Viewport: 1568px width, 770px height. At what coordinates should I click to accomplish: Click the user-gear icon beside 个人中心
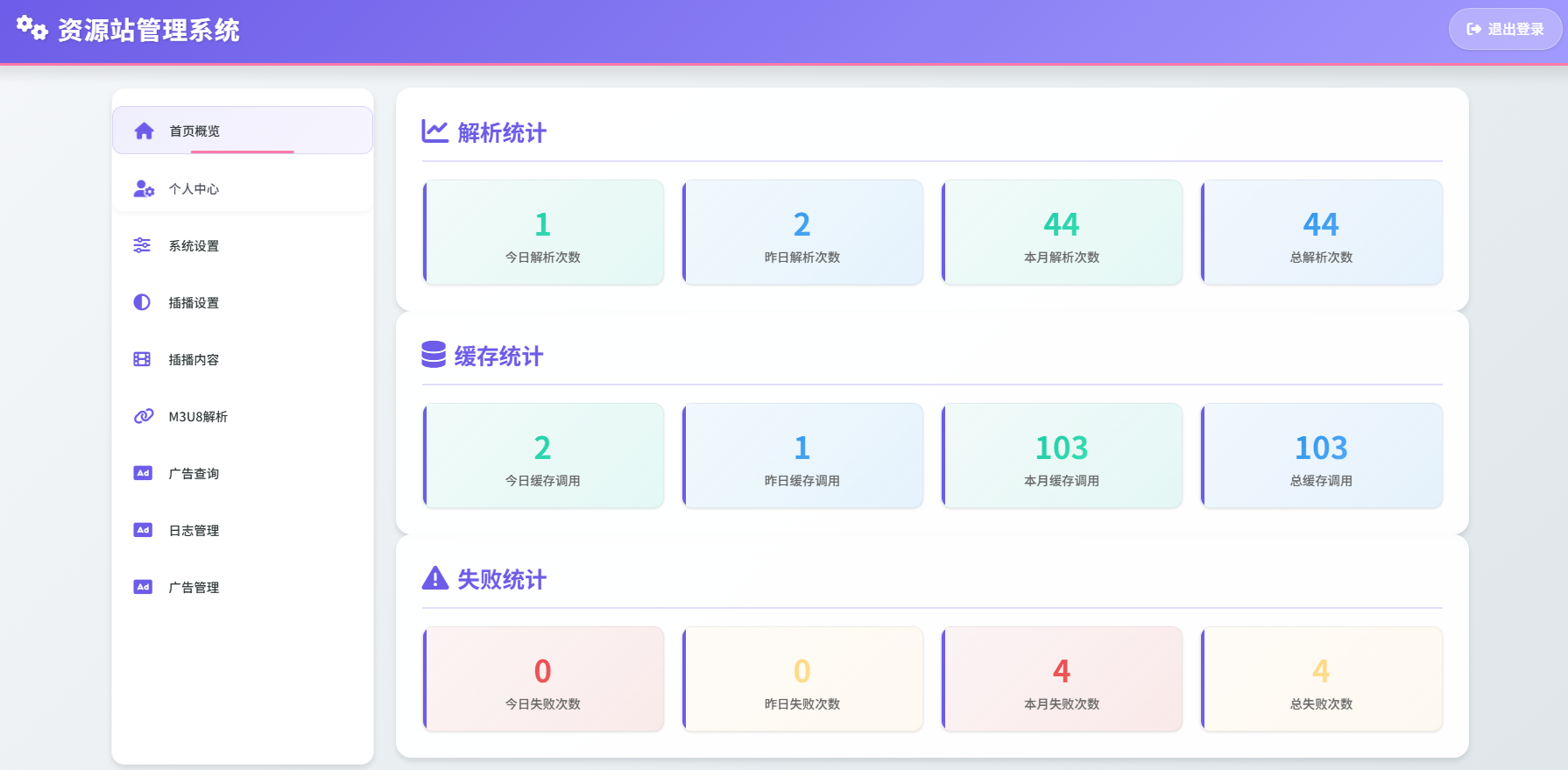click(144, 188)
